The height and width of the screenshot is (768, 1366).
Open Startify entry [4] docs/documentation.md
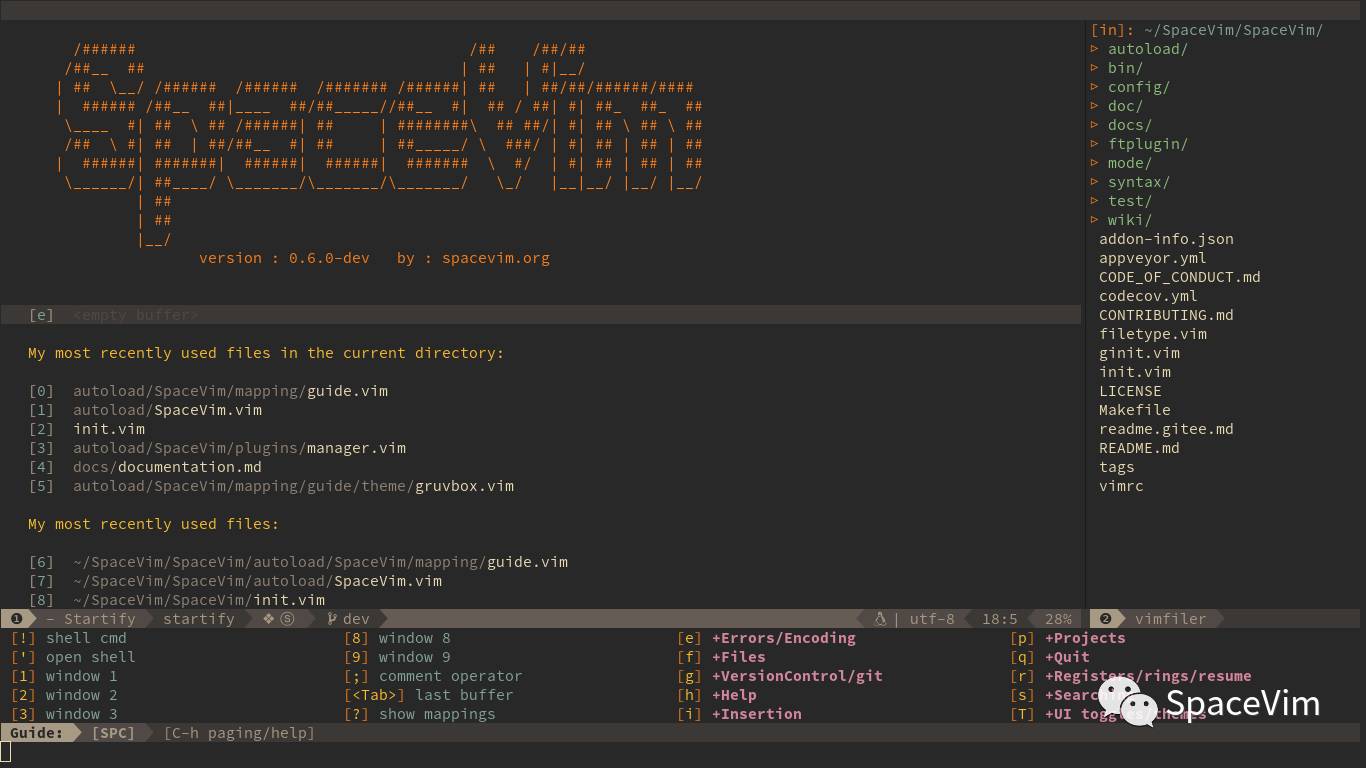(x=145, y=467)
